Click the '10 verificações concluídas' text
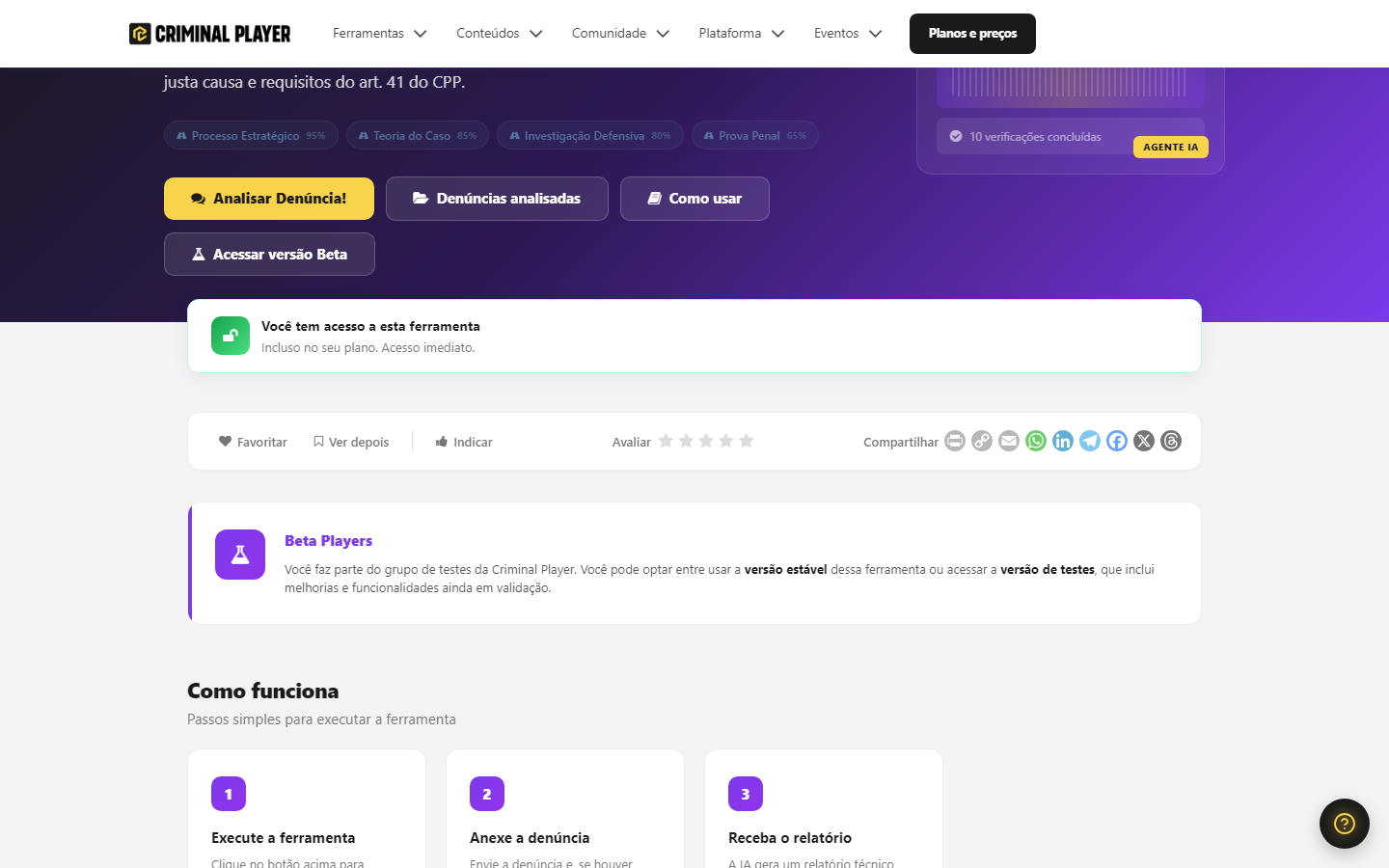This screenshot has width=1389, height=868. click(x=1035, y=137)
